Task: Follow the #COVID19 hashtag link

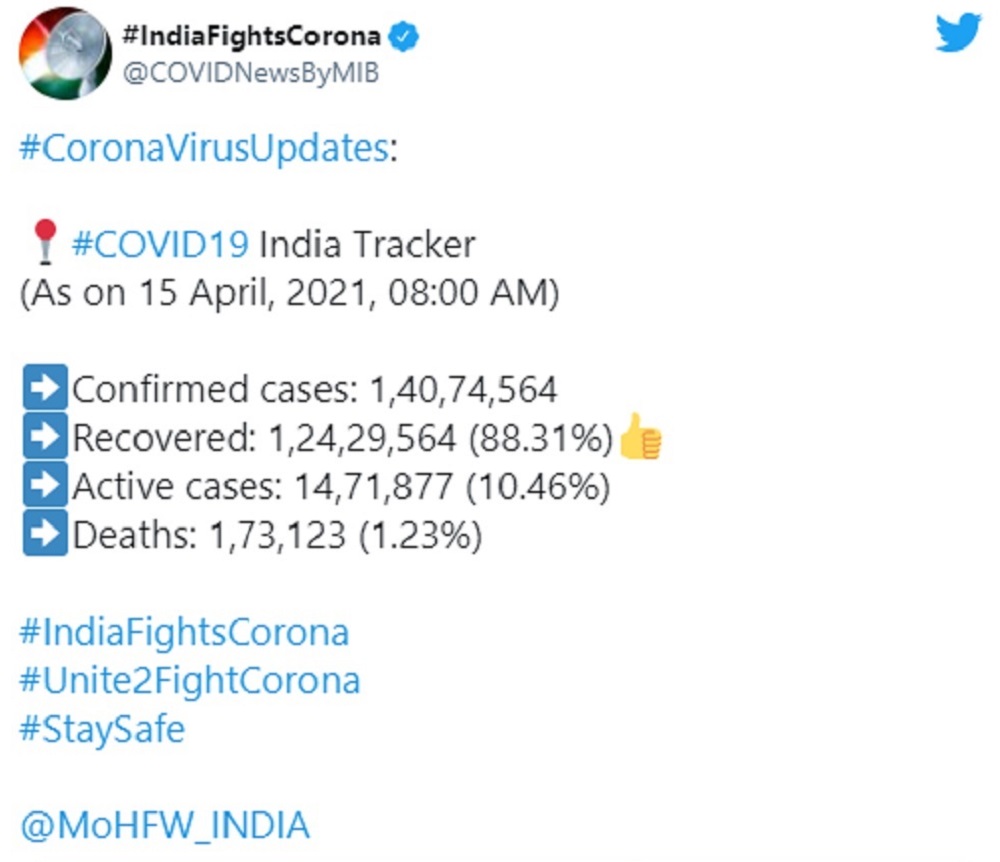Action: point(160,244)
